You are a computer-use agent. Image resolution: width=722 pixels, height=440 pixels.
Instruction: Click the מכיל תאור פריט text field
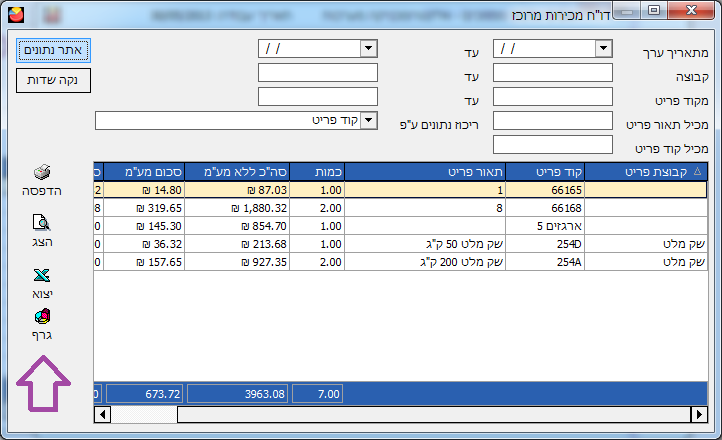[x=553, y=121]
